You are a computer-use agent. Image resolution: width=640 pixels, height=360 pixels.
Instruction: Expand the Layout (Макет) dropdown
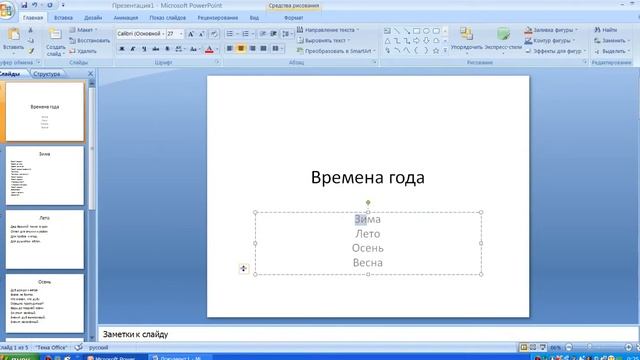(83, 30)
